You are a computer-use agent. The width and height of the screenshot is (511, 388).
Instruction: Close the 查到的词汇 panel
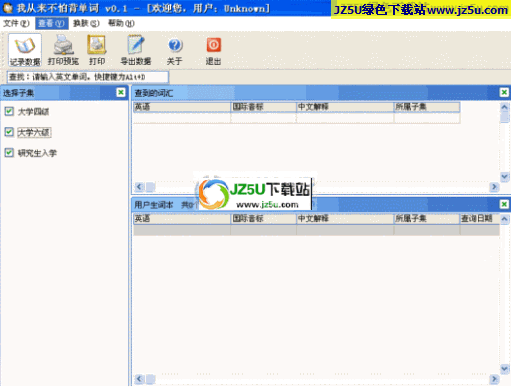click(x=504, y=92)
